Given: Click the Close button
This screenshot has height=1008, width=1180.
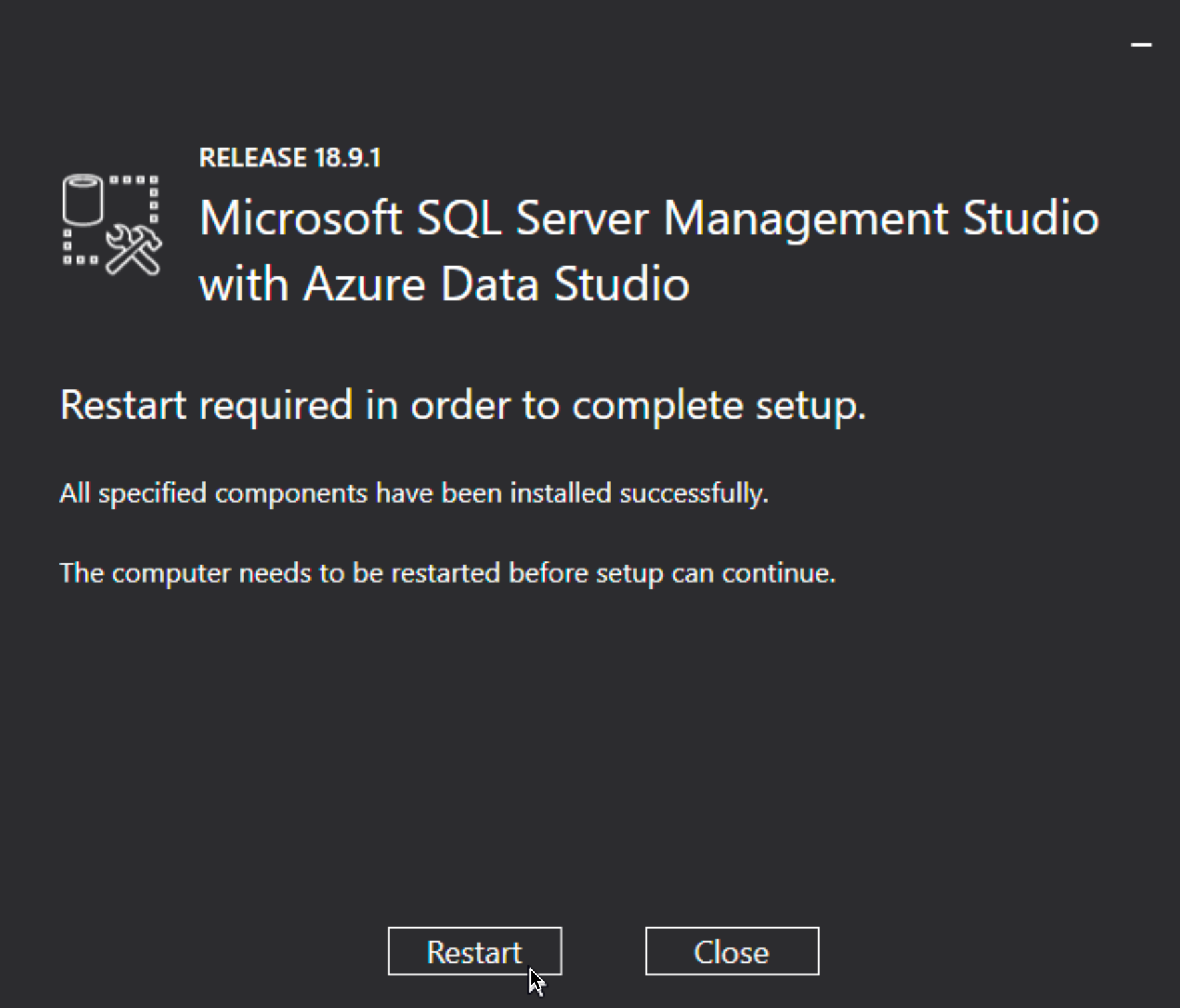Looking at the screenshot, I should pyautogui.click(x=732, y=951).
